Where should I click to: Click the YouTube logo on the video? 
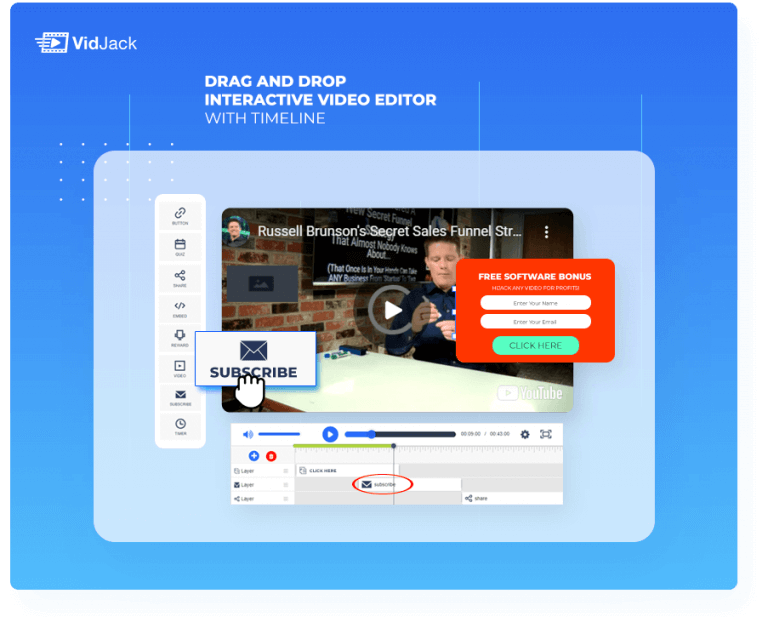[530, 393]
